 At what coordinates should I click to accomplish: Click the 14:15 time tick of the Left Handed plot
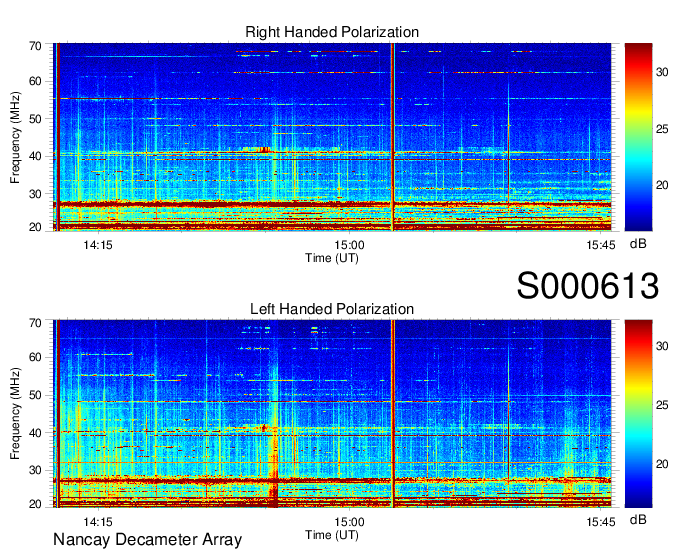click(x=98, y=522)
